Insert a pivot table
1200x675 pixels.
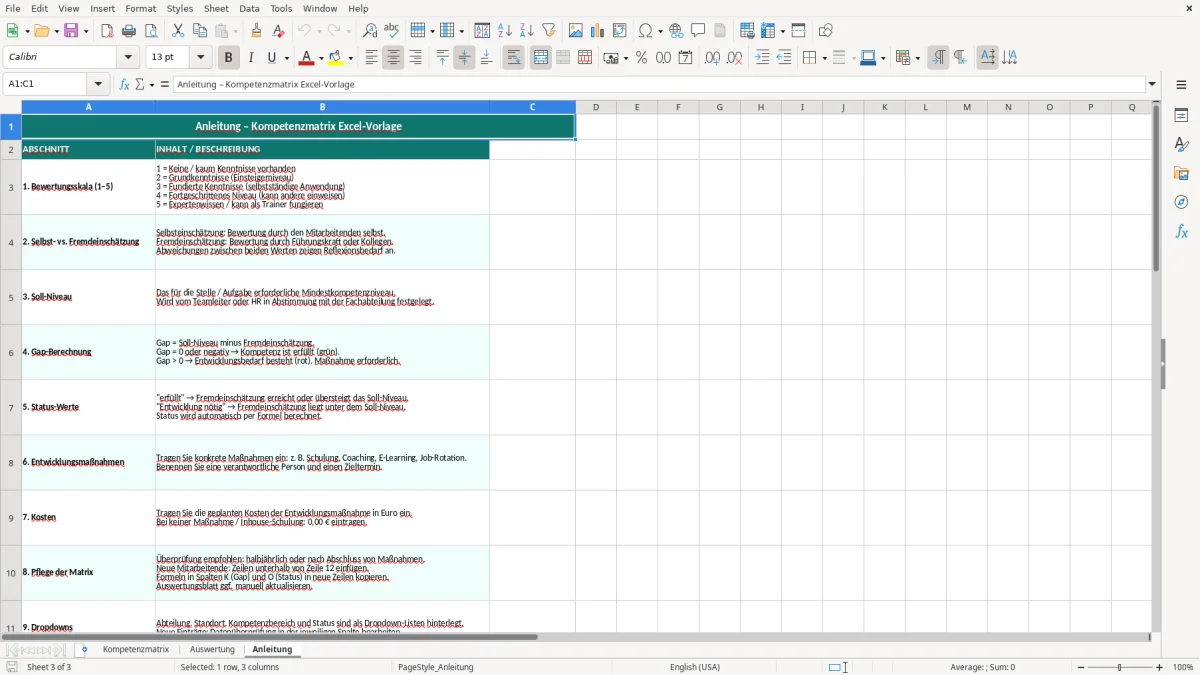tap(620, 31)
